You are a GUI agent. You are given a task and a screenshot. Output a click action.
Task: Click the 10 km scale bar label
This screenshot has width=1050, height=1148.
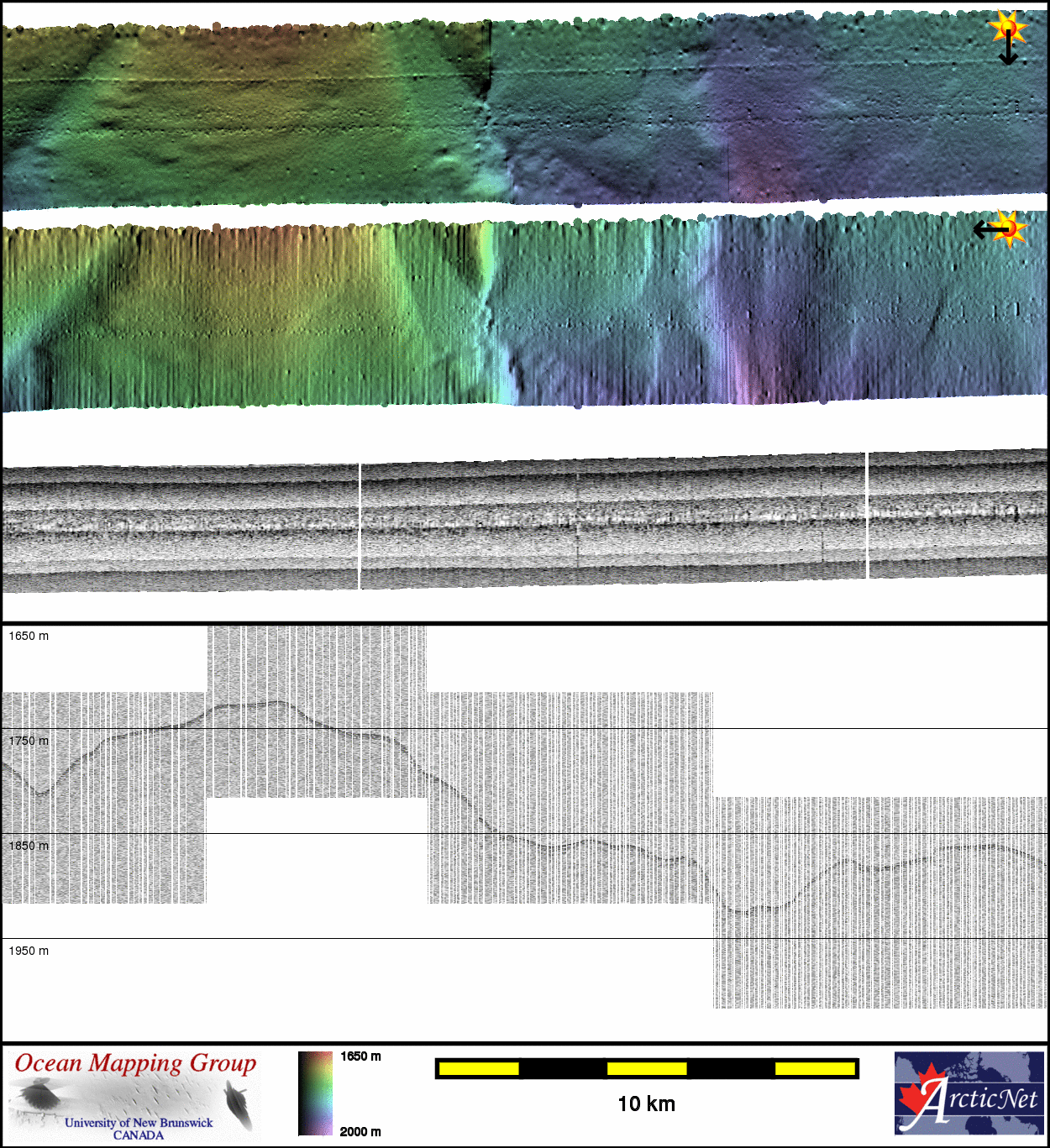pyautogui.click(x=646, y=1103)
